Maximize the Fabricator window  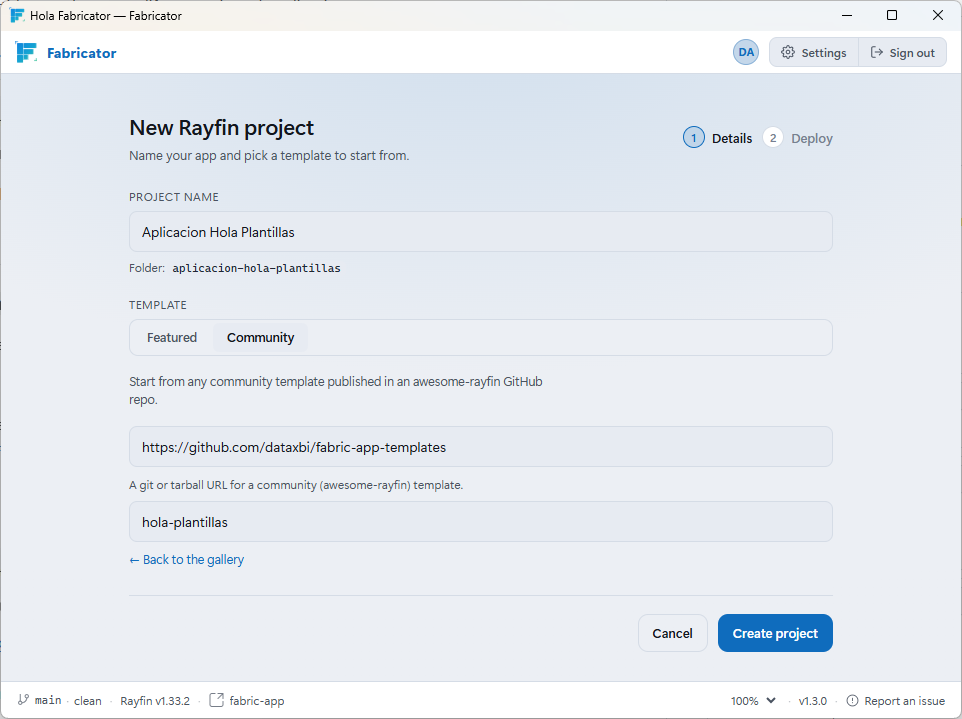(892, 15)
